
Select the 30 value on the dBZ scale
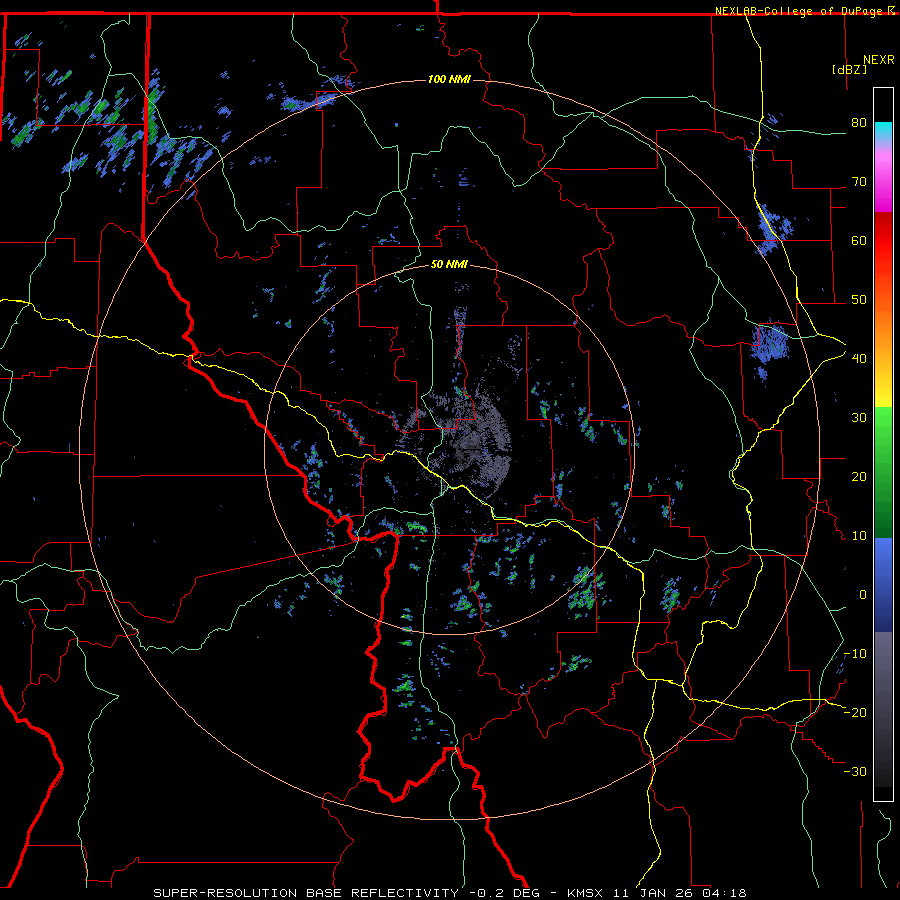click(x=859, y=418)
